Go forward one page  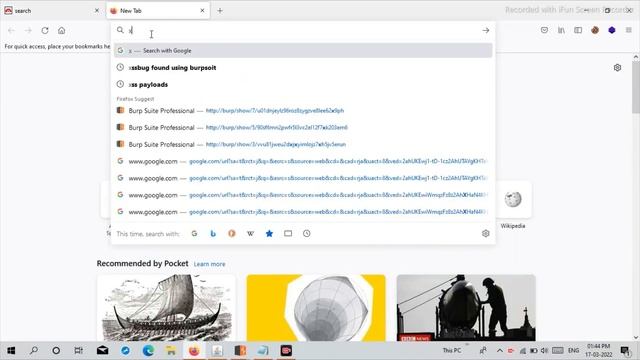[x=28, y=30]
